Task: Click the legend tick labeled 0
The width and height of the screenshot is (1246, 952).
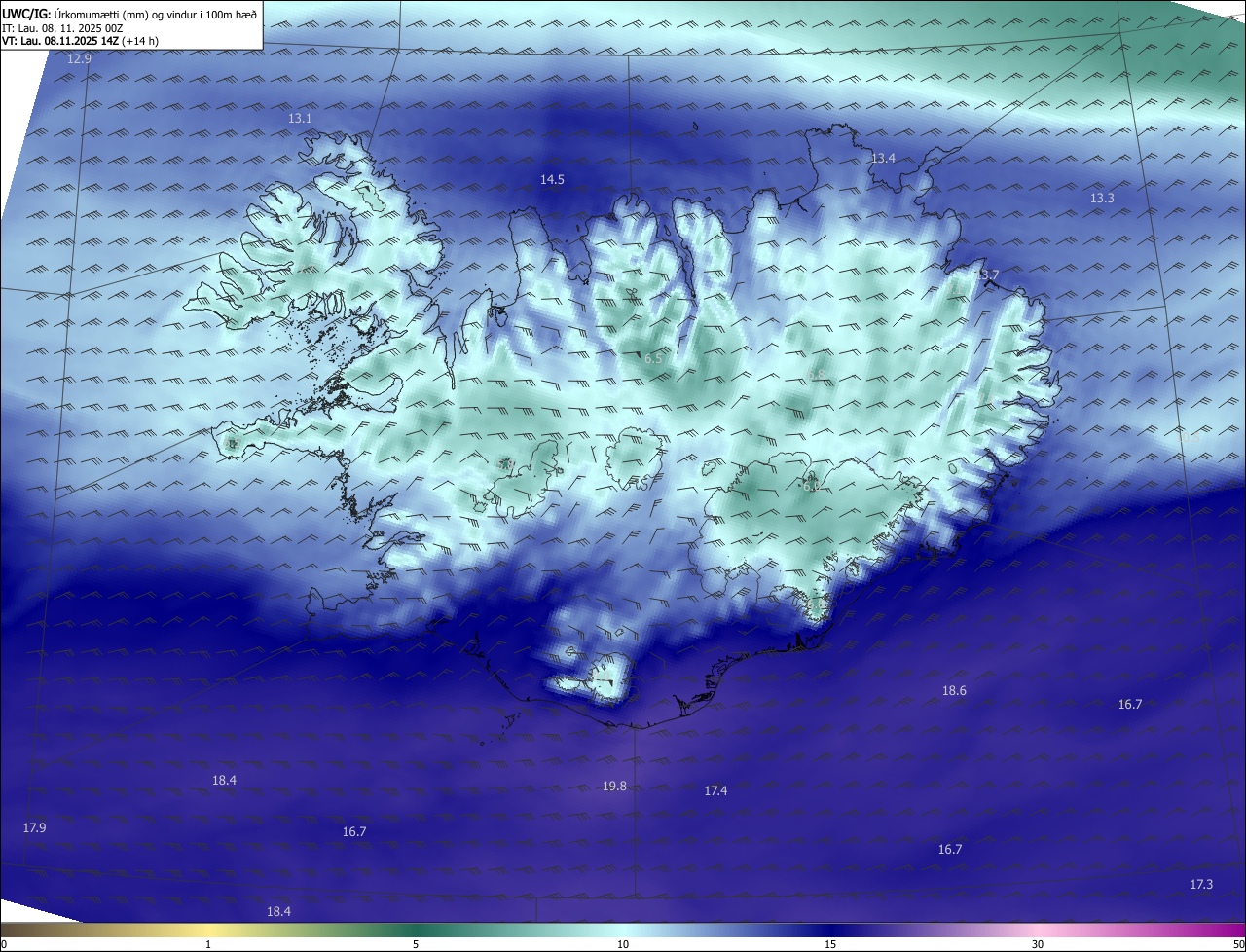Action: 4,944
